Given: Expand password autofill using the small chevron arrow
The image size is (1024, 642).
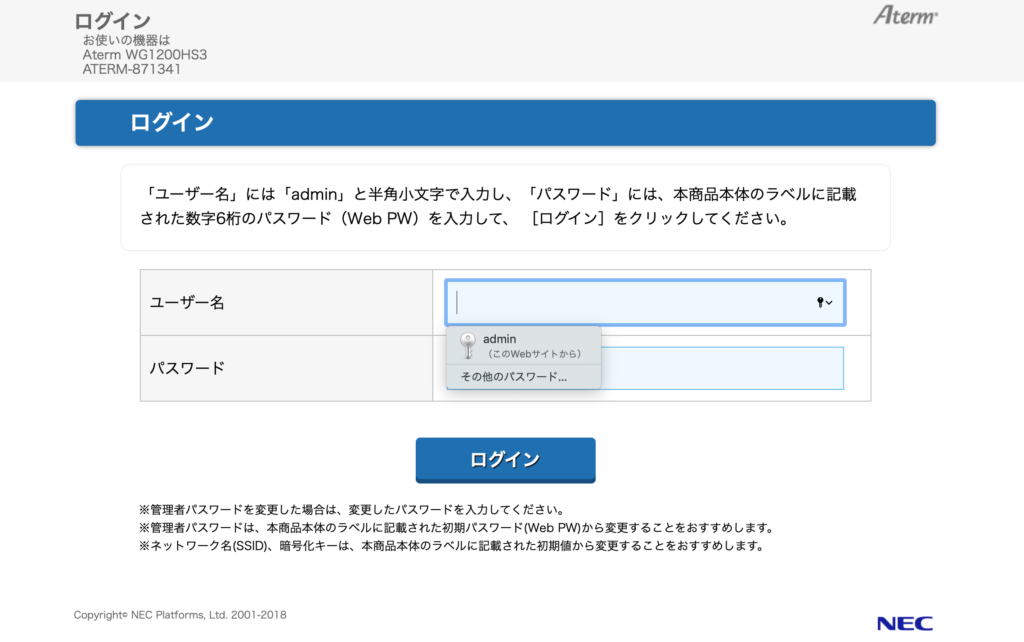Looking at the screenshot, I should tap(830, 303).
